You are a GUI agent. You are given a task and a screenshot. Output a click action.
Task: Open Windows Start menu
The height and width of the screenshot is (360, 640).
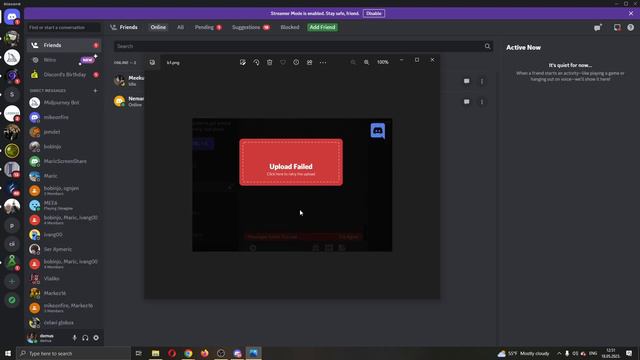point(8,353)
